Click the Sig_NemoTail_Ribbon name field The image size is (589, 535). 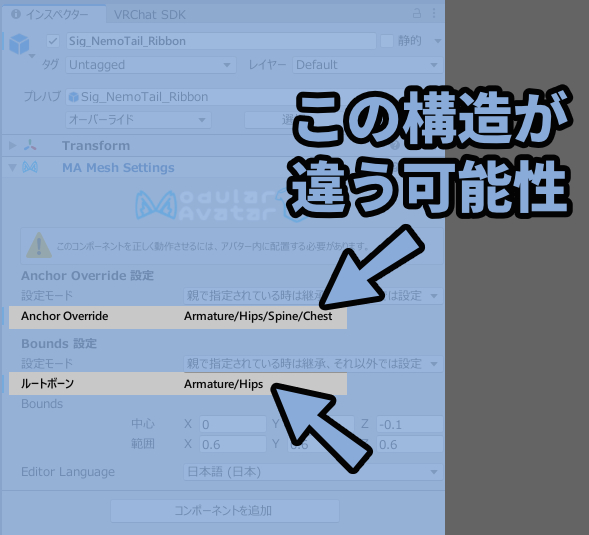(222, 41)
